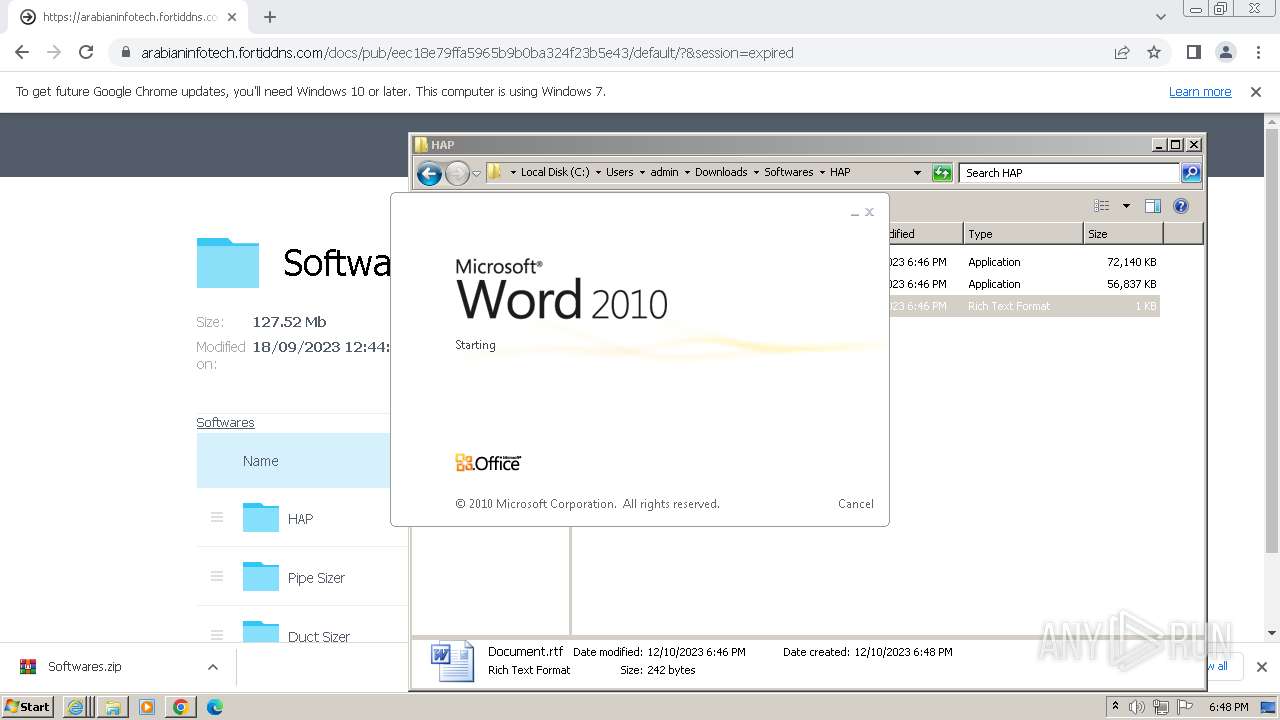1280x720 pixels.
Task: Open a new Chrome tab
Action: coord(270,17)
